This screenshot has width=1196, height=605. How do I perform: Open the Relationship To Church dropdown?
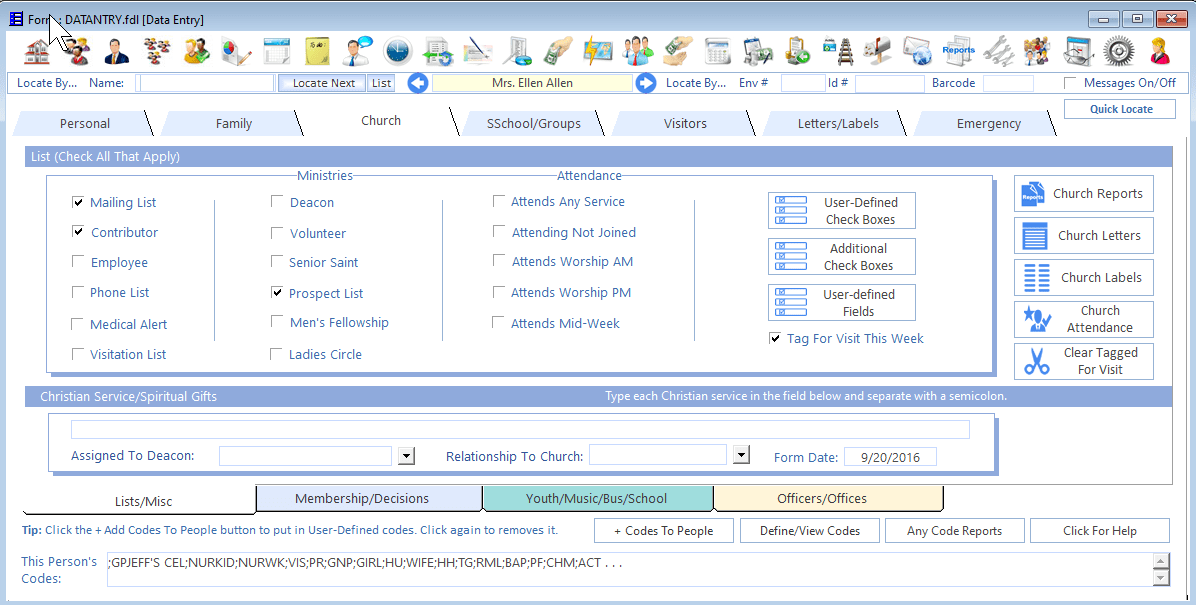tap(741, 455)
